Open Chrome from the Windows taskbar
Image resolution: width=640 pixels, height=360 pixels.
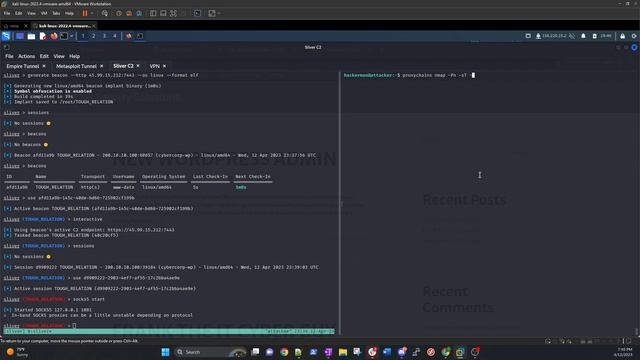click(284, 352)
